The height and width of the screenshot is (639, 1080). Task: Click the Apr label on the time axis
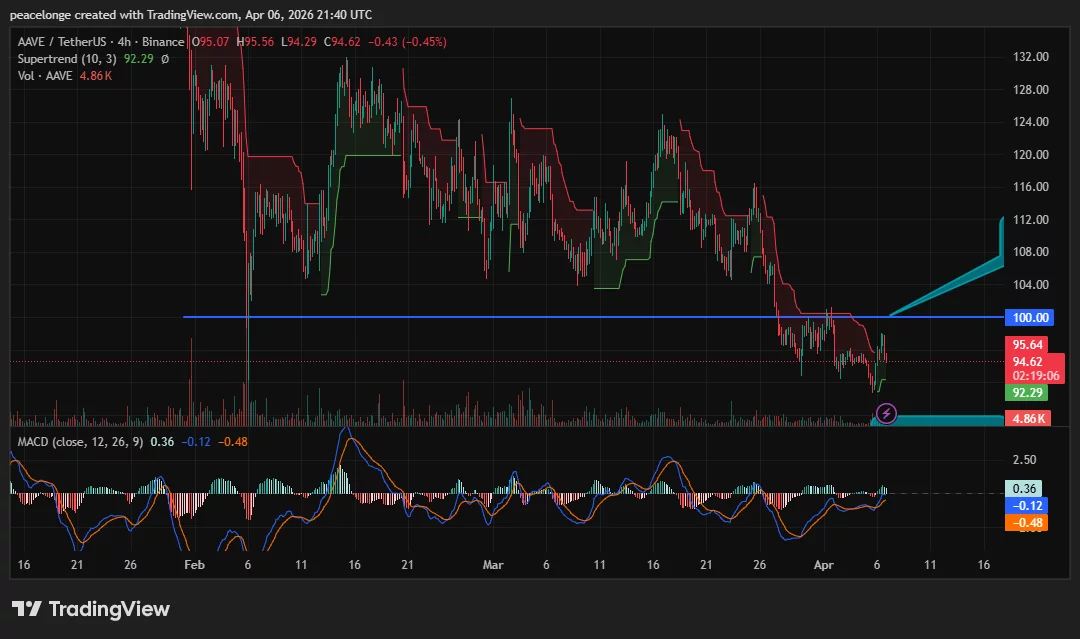[823, 565]
